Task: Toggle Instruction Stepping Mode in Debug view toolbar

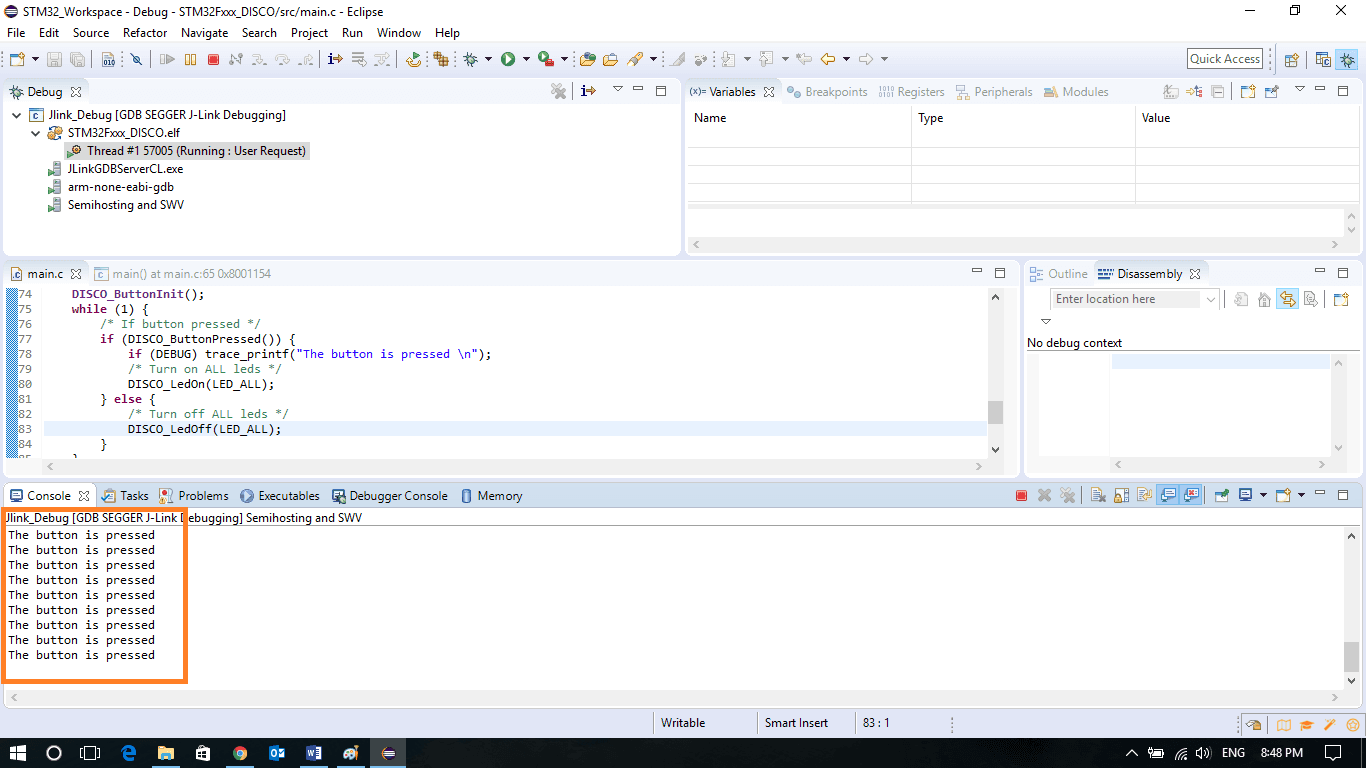Action: pos(588,91)
